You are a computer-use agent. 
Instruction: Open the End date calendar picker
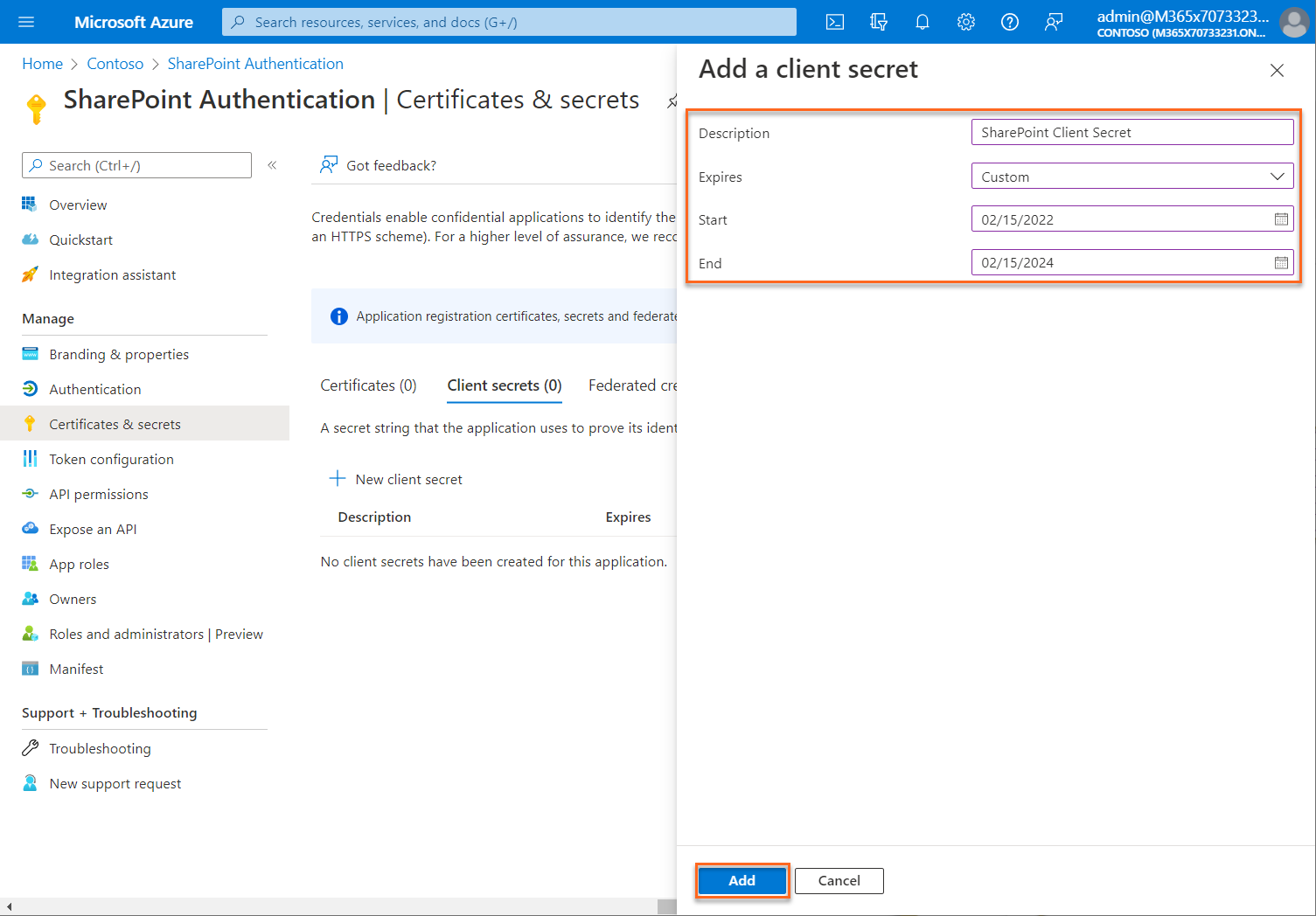pos(1281,261)
